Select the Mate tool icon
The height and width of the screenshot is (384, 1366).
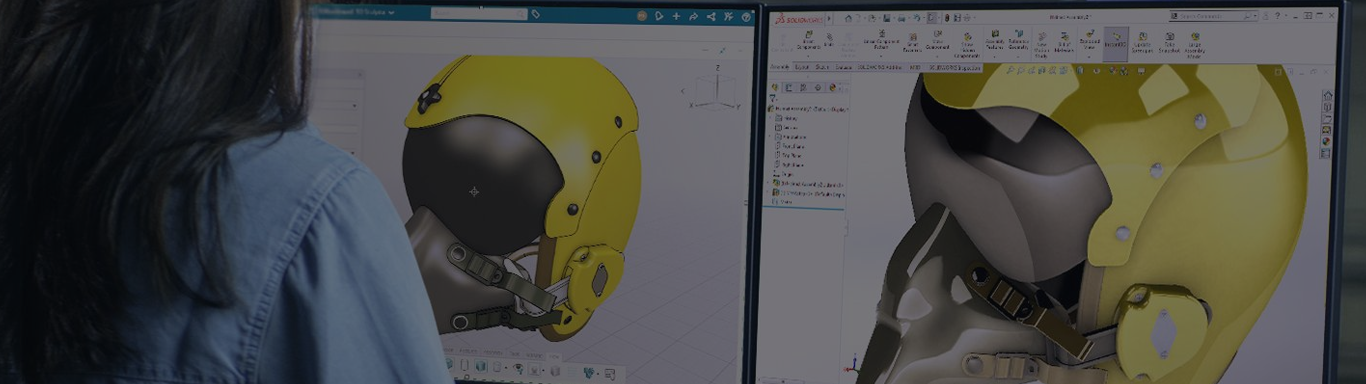pos(828,37)
